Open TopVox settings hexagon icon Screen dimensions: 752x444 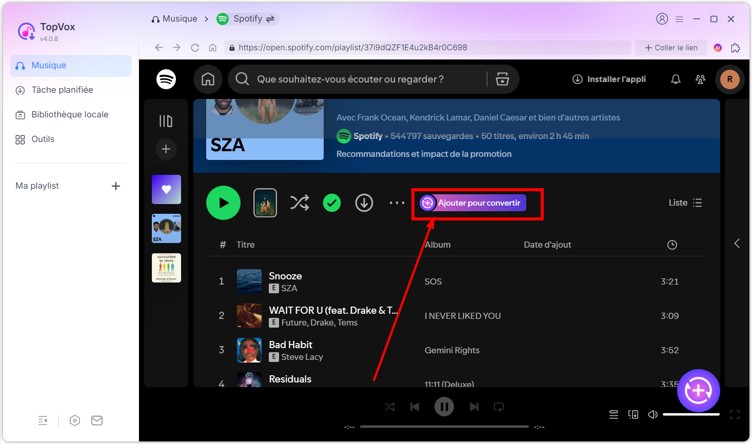point(75,421)
